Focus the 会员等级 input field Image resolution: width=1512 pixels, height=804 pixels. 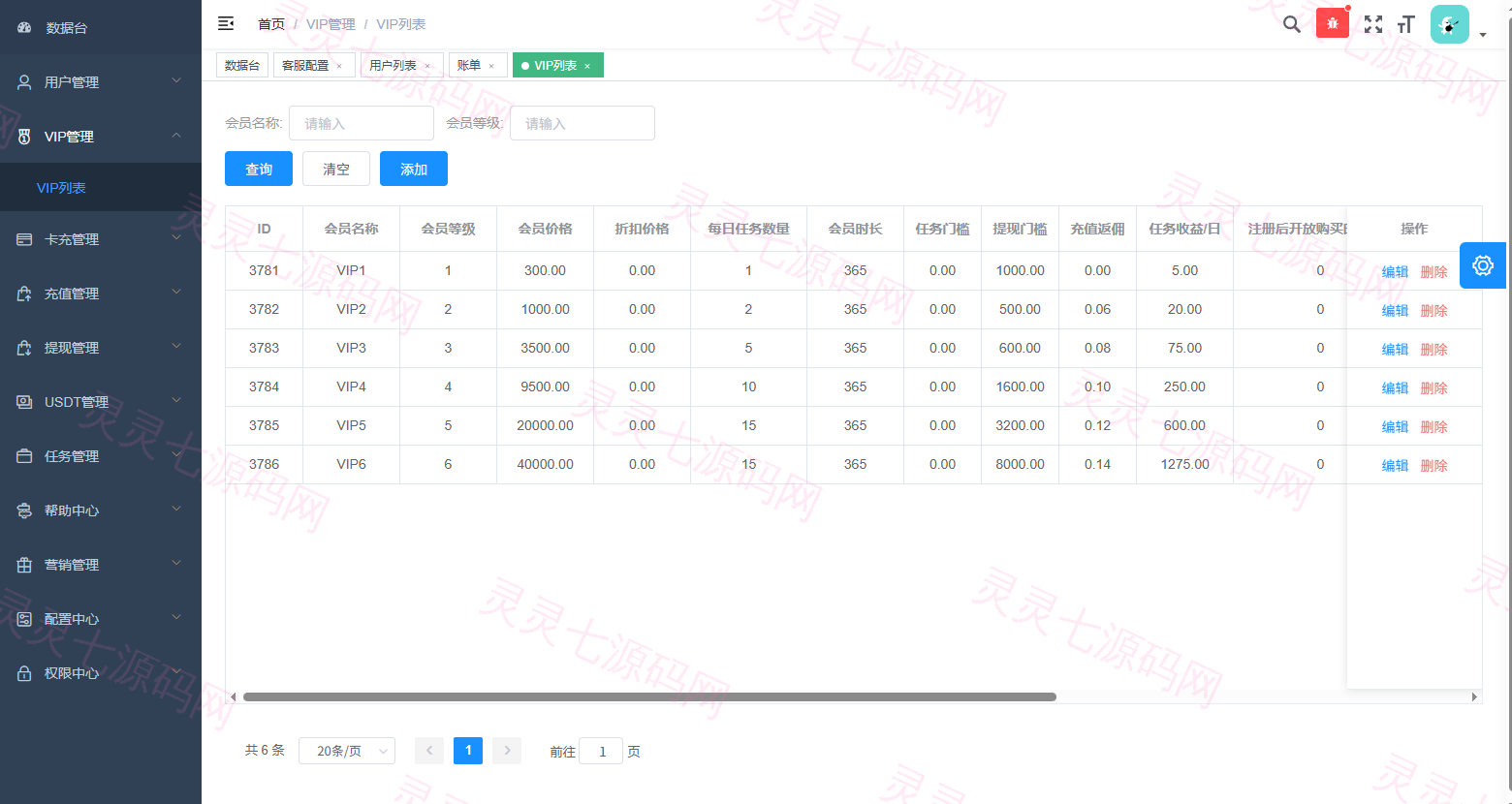pos(583,123)
